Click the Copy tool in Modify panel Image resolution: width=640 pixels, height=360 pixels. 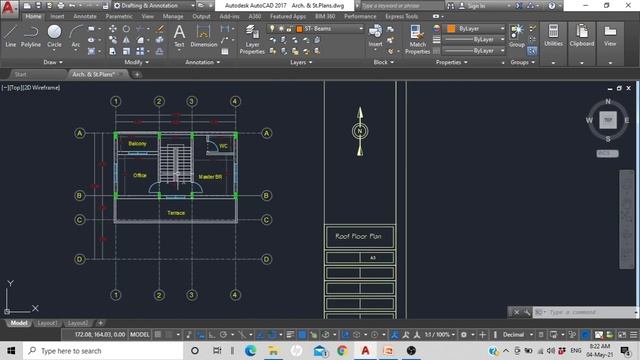113,40
